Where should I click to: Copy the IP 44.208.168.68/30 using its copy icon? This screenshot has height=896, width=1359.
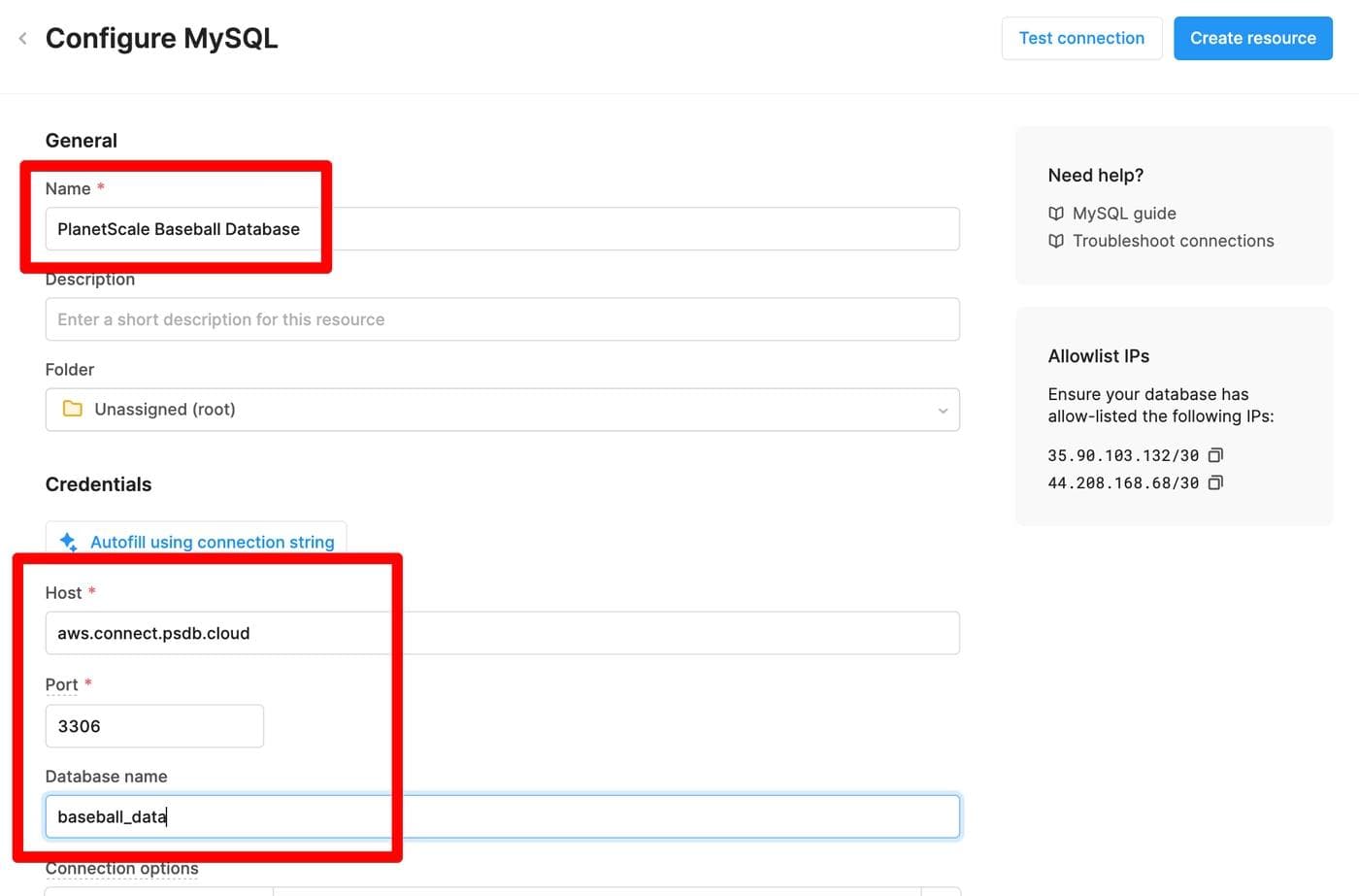coord(1216,481)
